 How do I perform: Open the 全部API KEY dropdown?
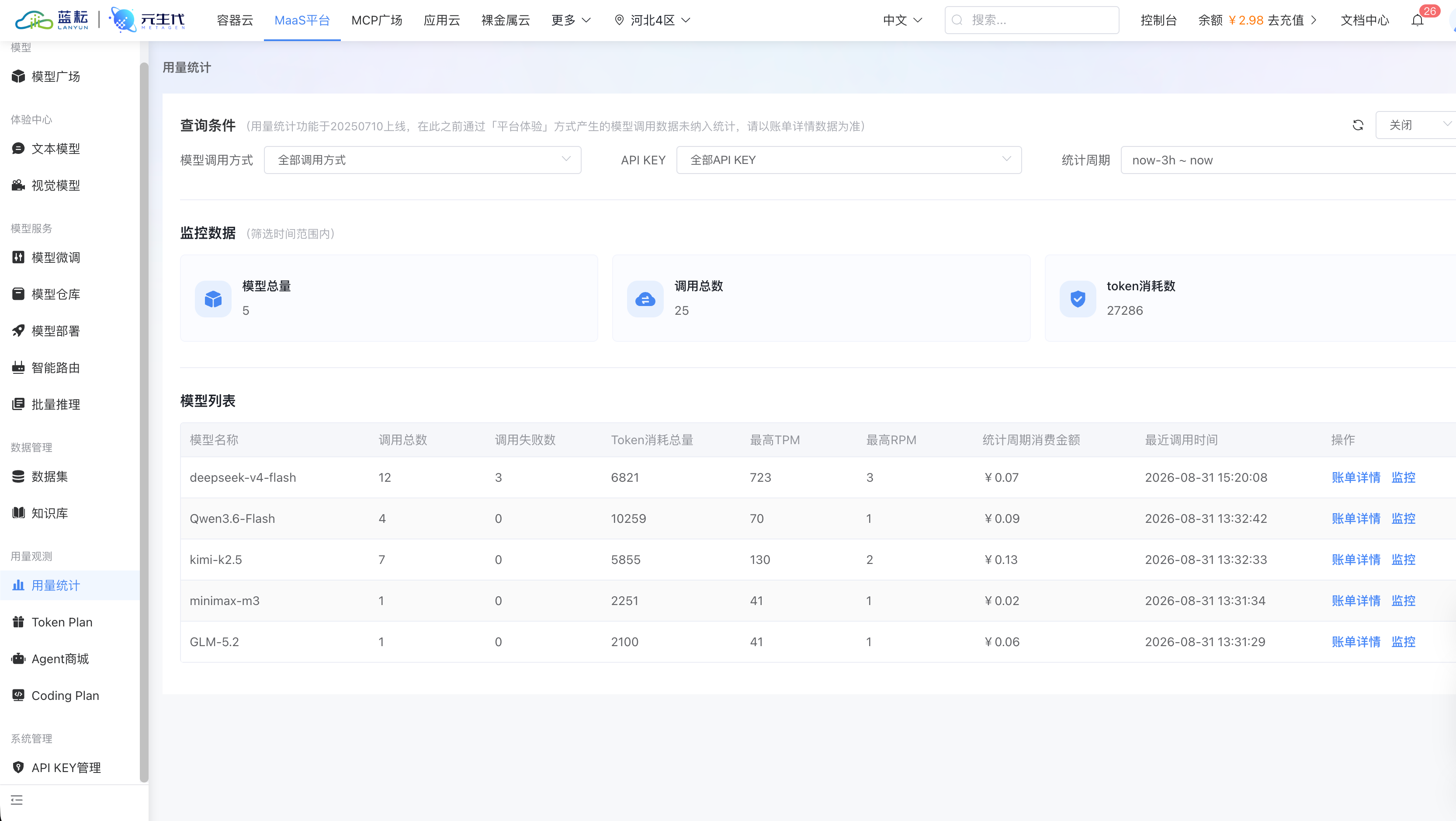[x=849, y=160]
